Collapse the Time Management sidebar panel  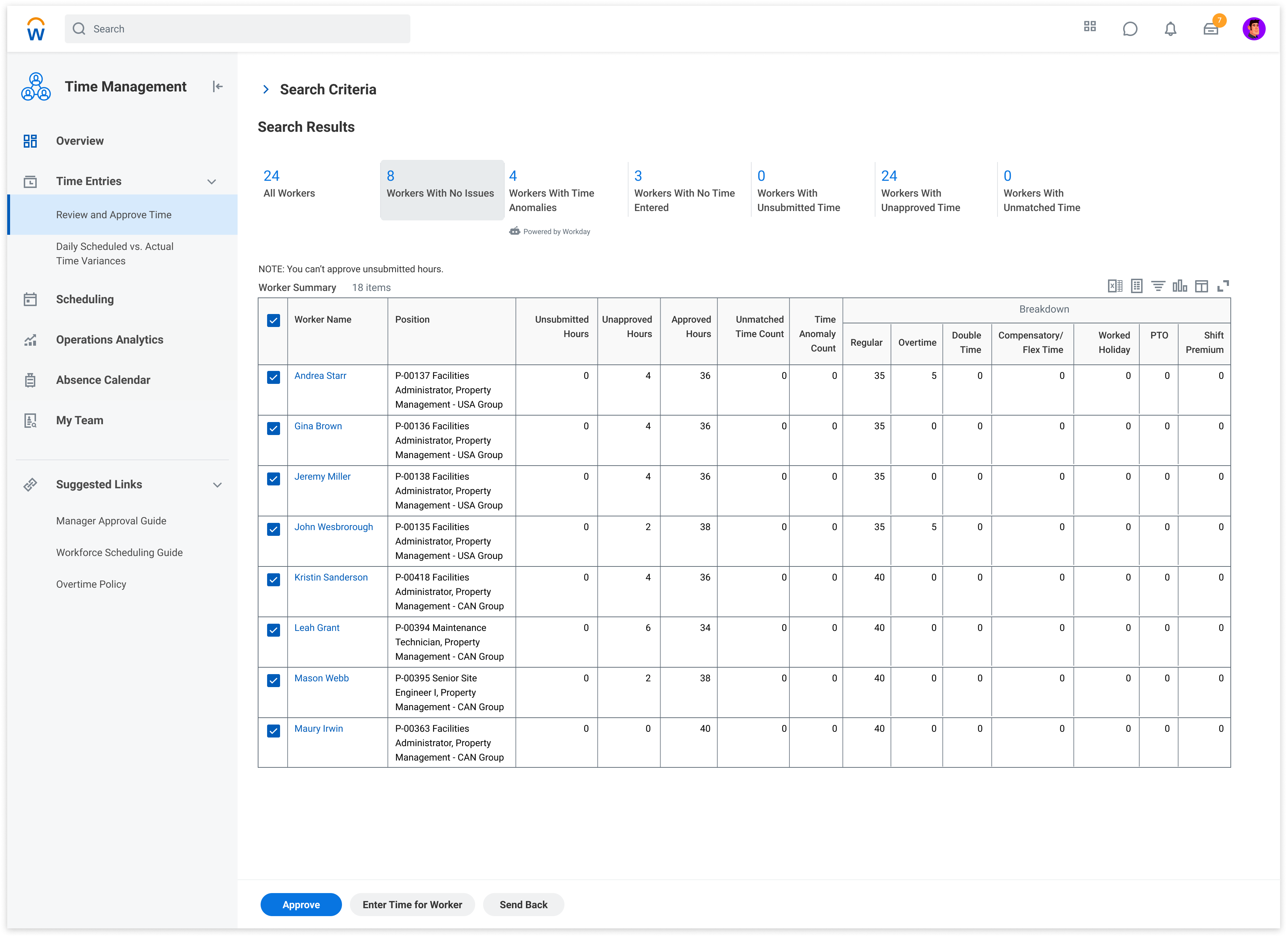(217, 86)
